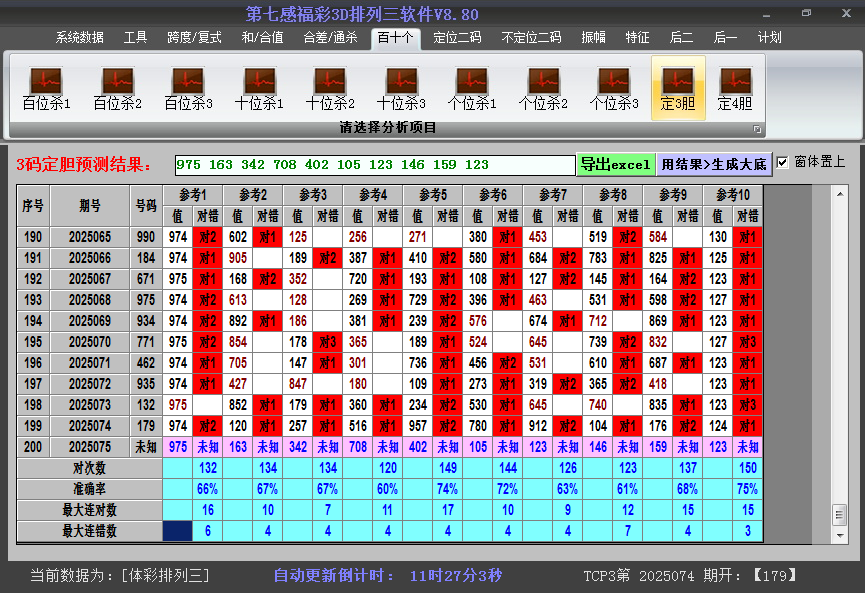Image resolution: width=865 pixels, height=593 pixels.
Task: Click the highlighted 定3胆 icon
Action: click(x=678, y=88)
